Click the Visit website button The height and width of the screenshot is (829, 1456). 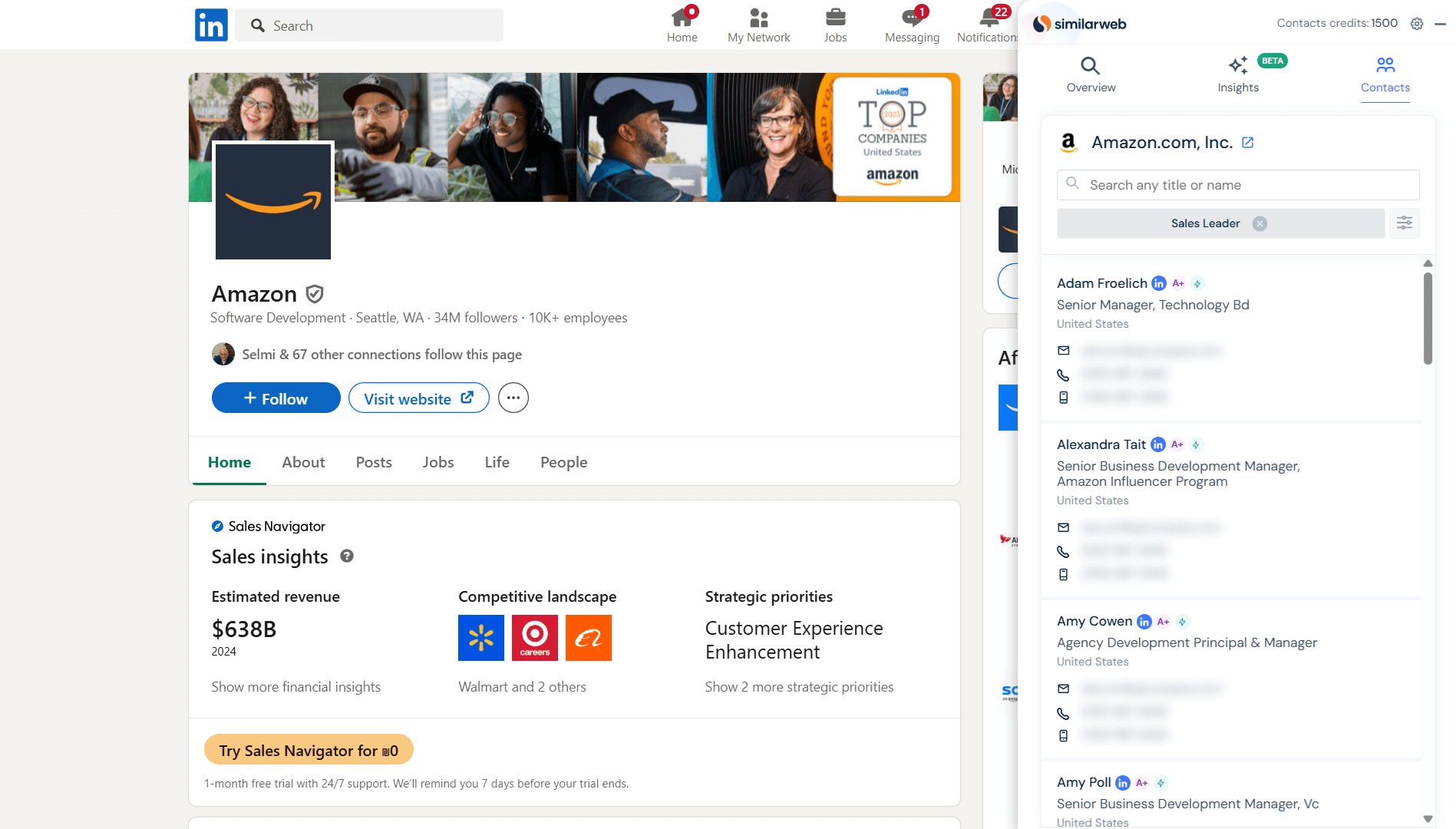[x=418, y=398]
